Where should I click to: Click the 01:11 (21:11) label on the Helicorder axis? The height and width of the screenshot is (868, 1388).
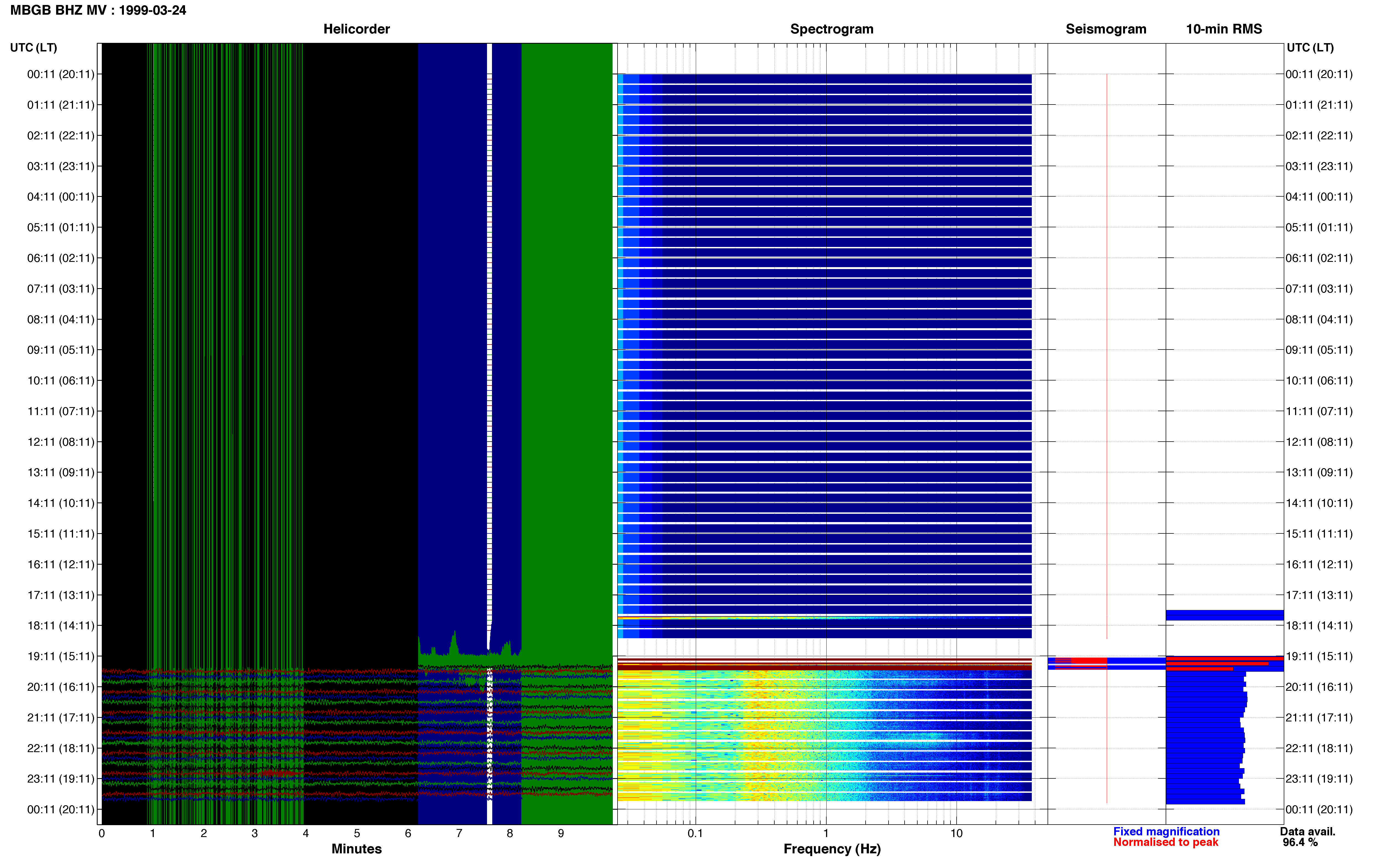pos(61,105)
